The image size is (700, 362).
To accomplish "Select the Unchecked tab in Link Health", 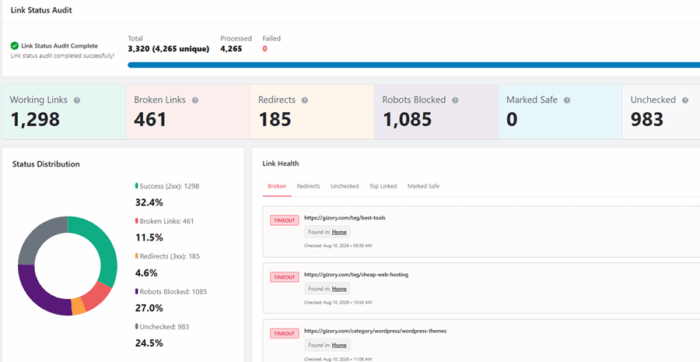I will [345, 186].
